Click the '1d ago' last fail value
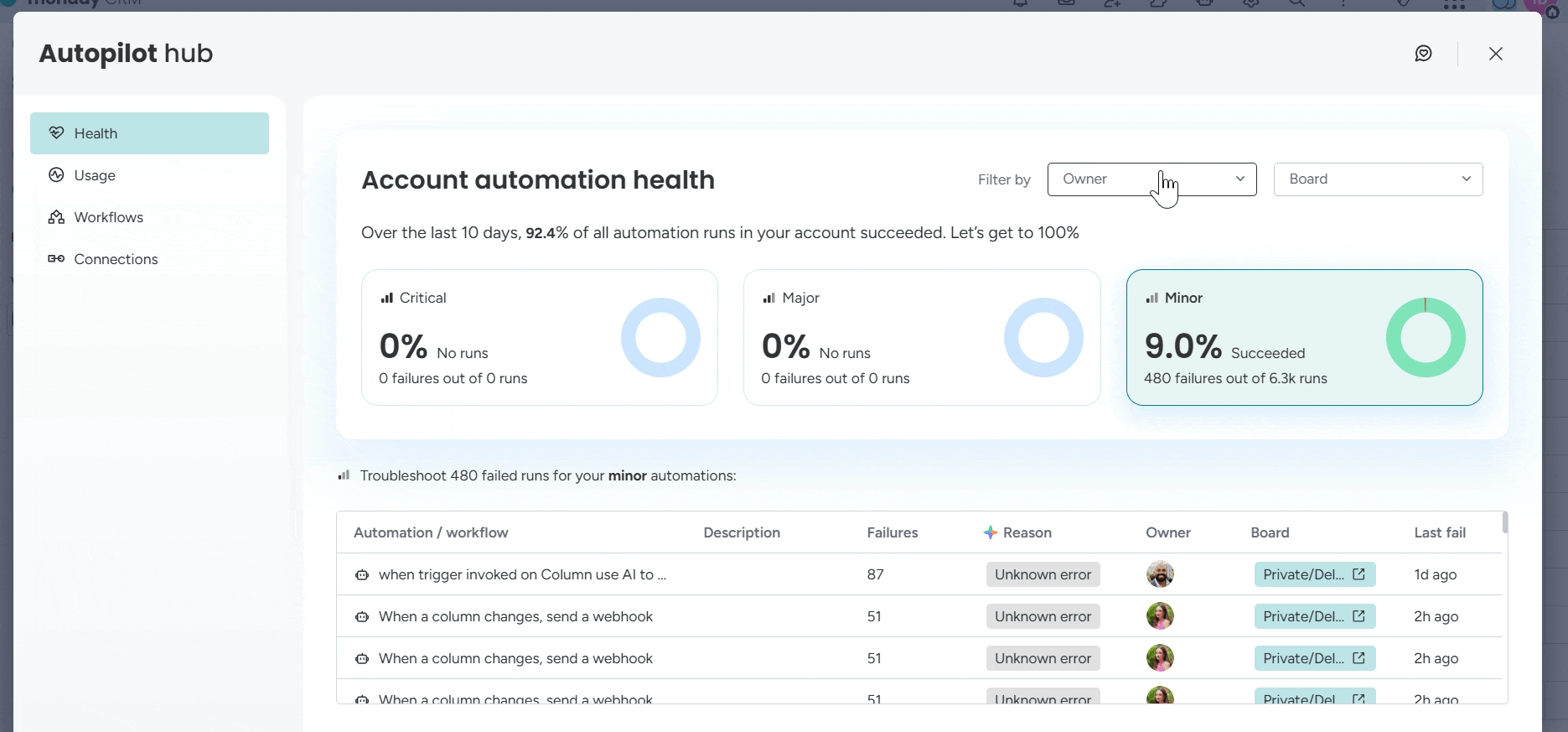This screenshot has width=1568, height=732. (x=1435, y=574)
